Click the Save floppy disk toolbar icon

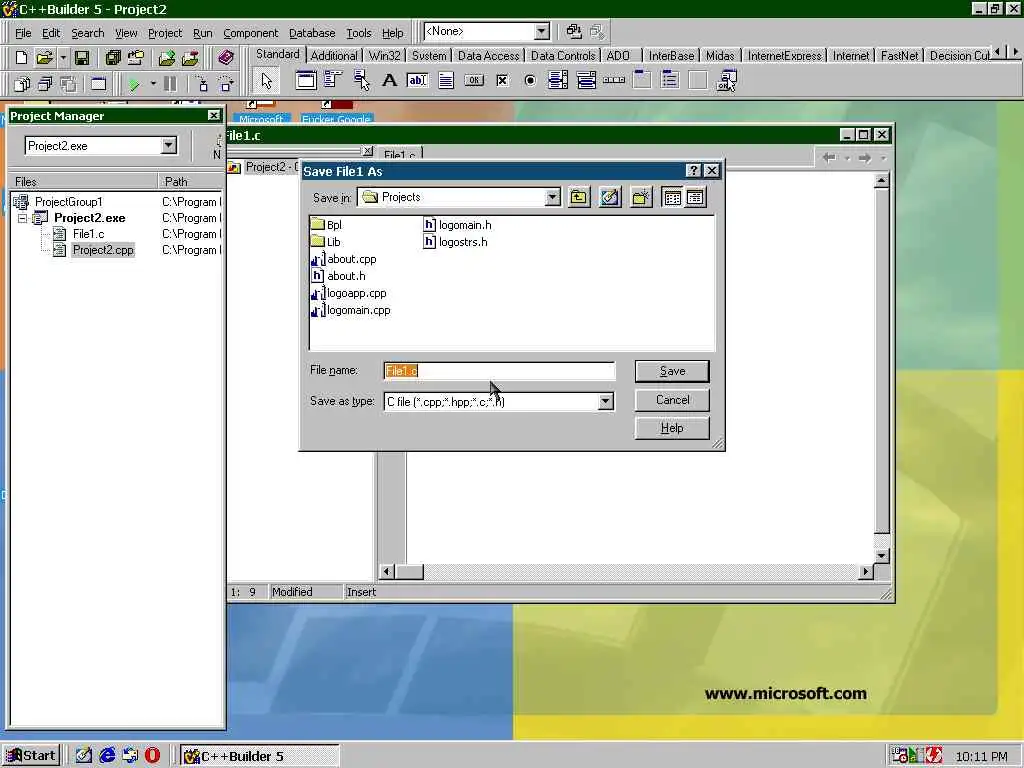tap(82, 57)
